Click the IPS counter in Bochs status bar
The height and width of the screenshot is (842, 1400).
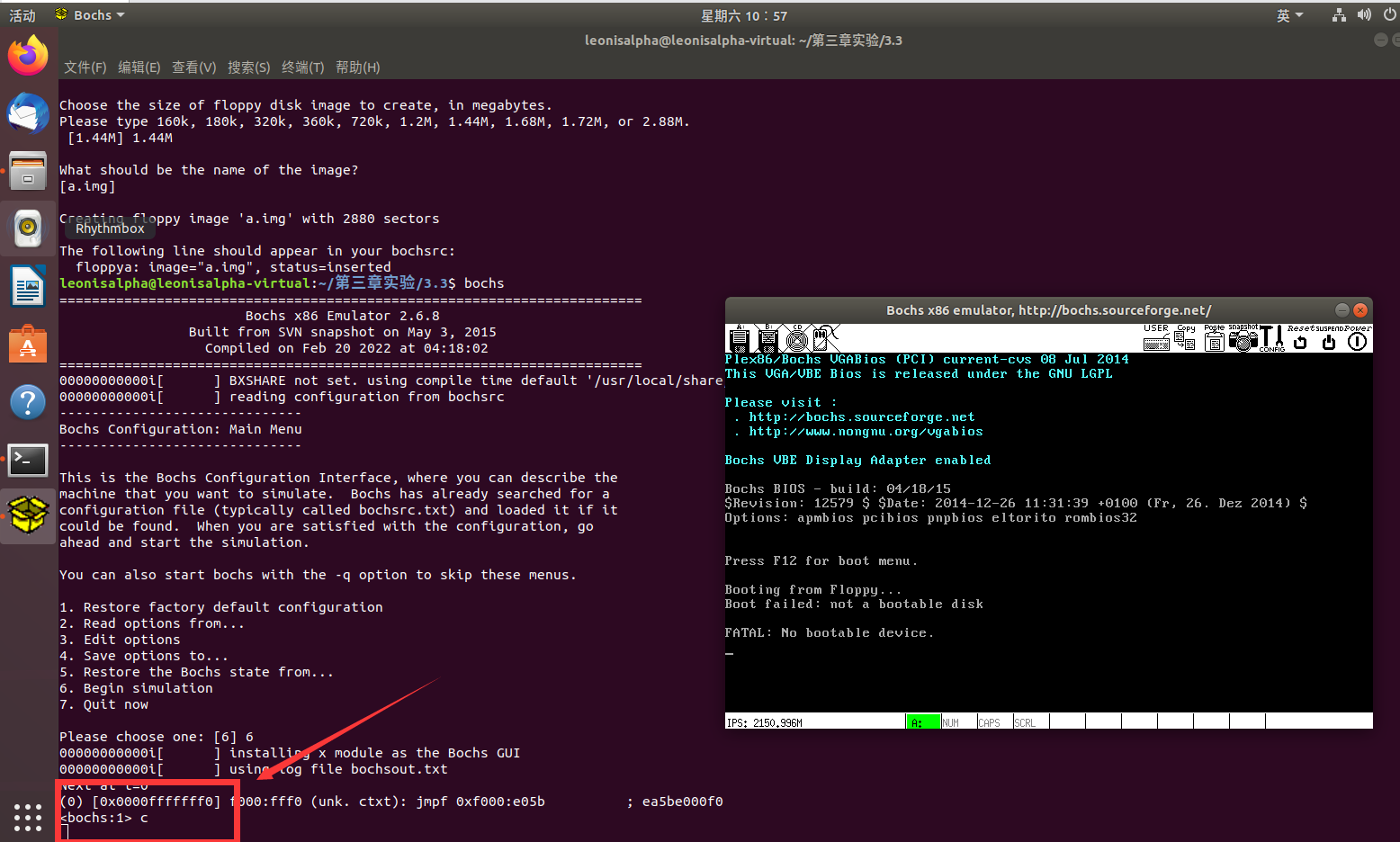point(765,722)
